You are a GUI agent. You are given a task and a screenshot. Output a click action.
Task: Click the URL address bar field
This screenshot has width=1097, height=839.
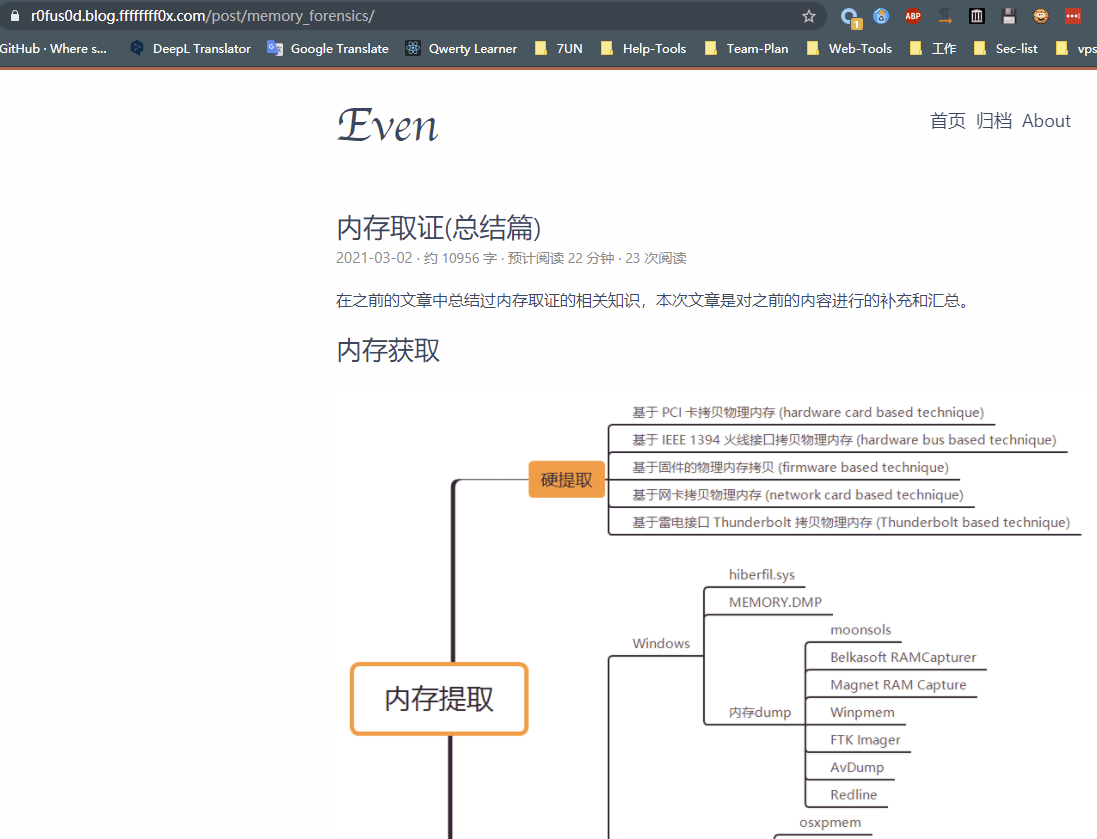pyautogui.click(x=400, y=16)
